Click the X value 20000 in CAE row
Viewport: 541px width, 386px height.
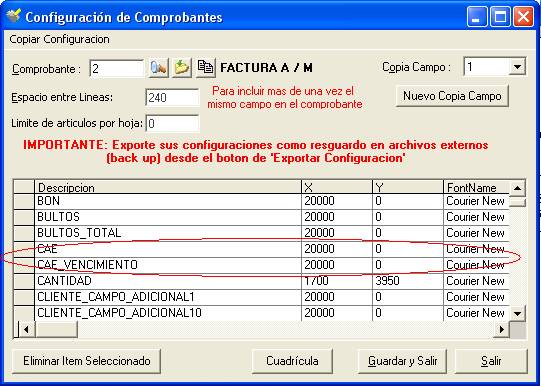(337, 249)
